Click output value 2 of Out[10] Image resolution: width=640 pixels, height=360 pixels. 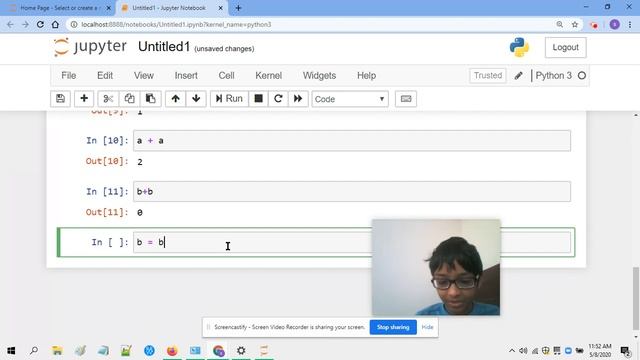pyautogui.click(x=140, y=162)
